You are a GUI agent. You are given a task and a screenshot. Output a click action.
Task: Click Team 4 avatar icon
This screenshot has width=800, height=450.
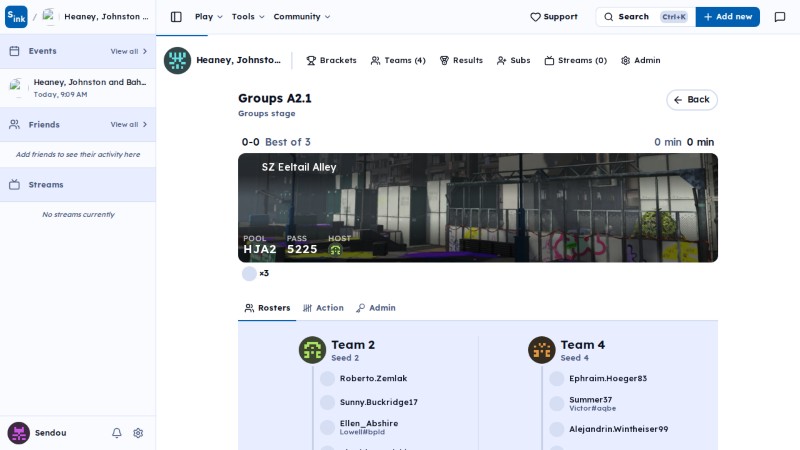click(541, 350)
